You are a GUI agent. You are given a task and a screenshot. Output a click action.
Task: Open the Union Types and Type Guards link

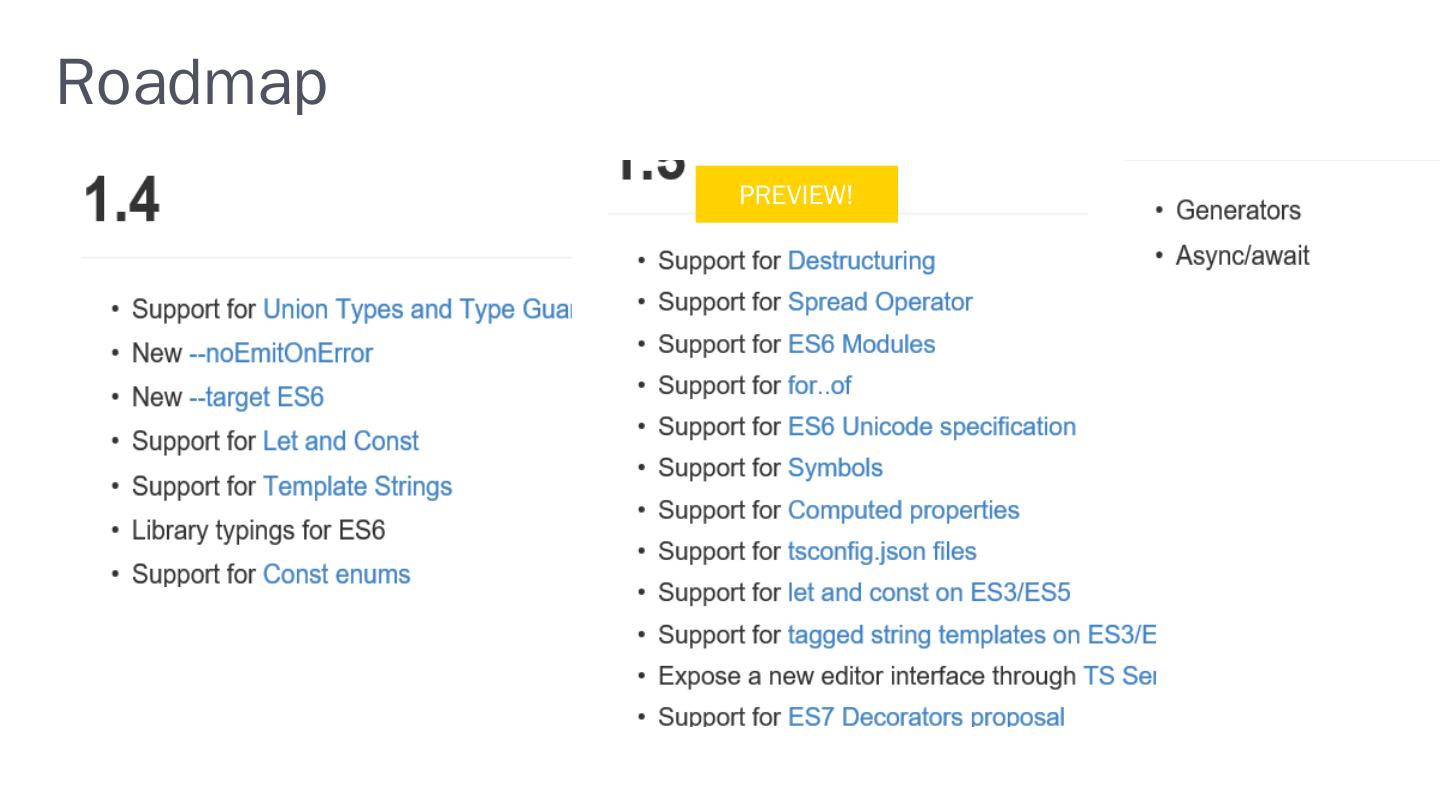pyautogui.click(x=416, y=310)
